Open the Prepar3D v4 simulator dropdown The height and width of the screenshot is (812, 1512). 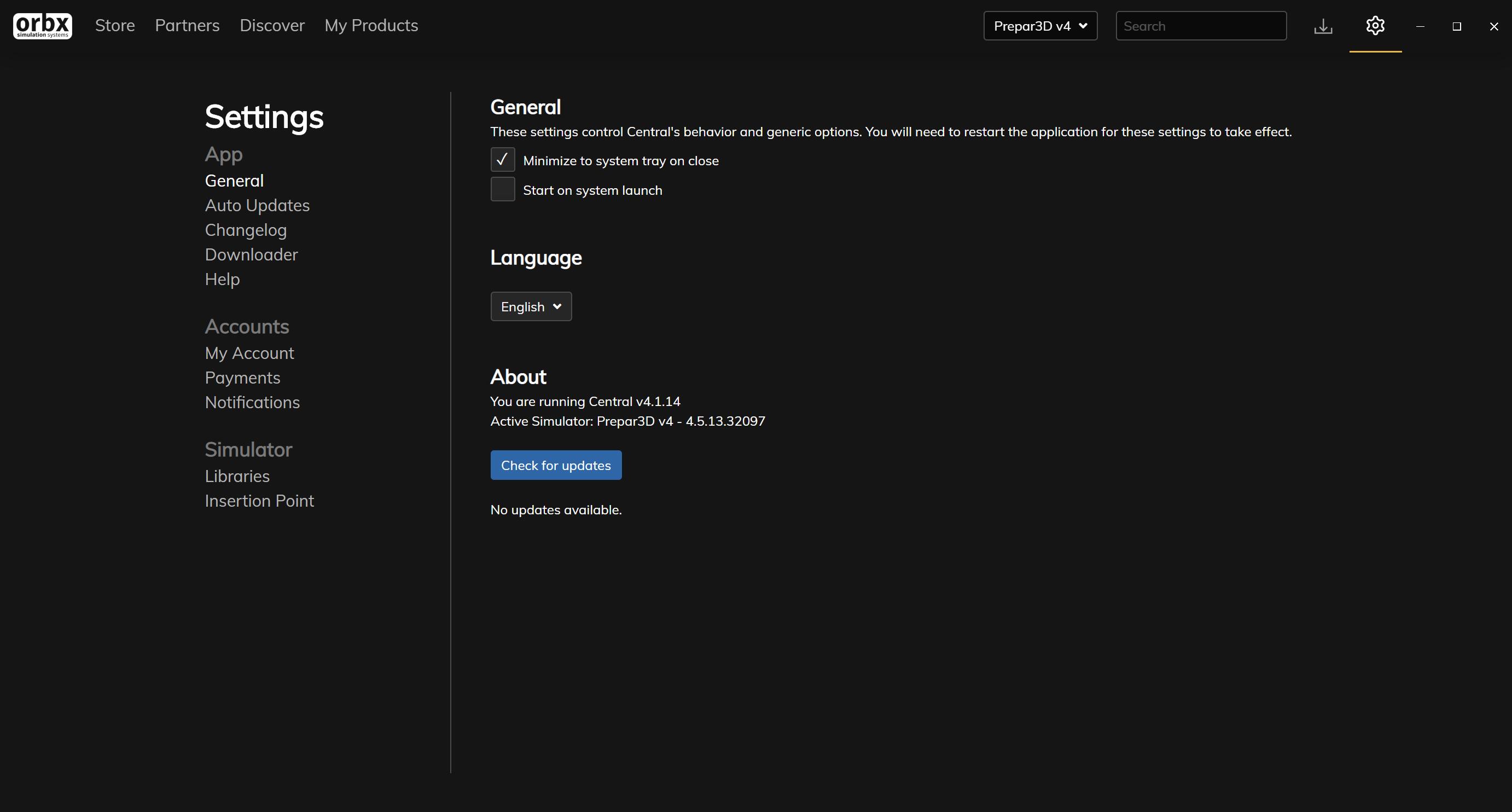(1040, 26)
